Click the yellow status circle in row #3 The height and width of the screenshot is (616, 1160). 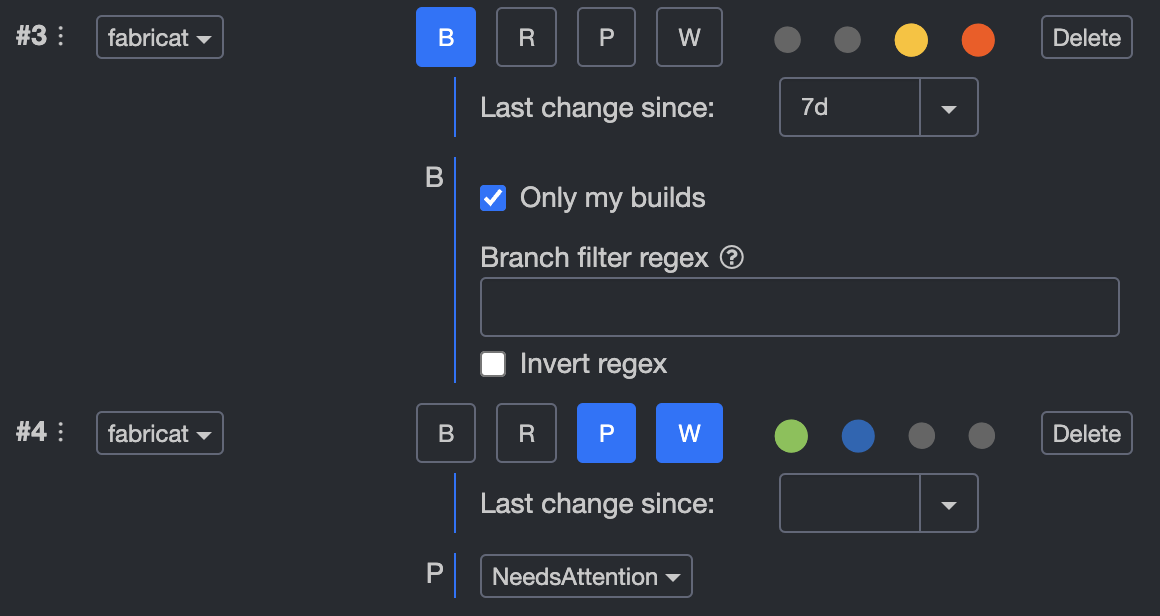[911, 41]
